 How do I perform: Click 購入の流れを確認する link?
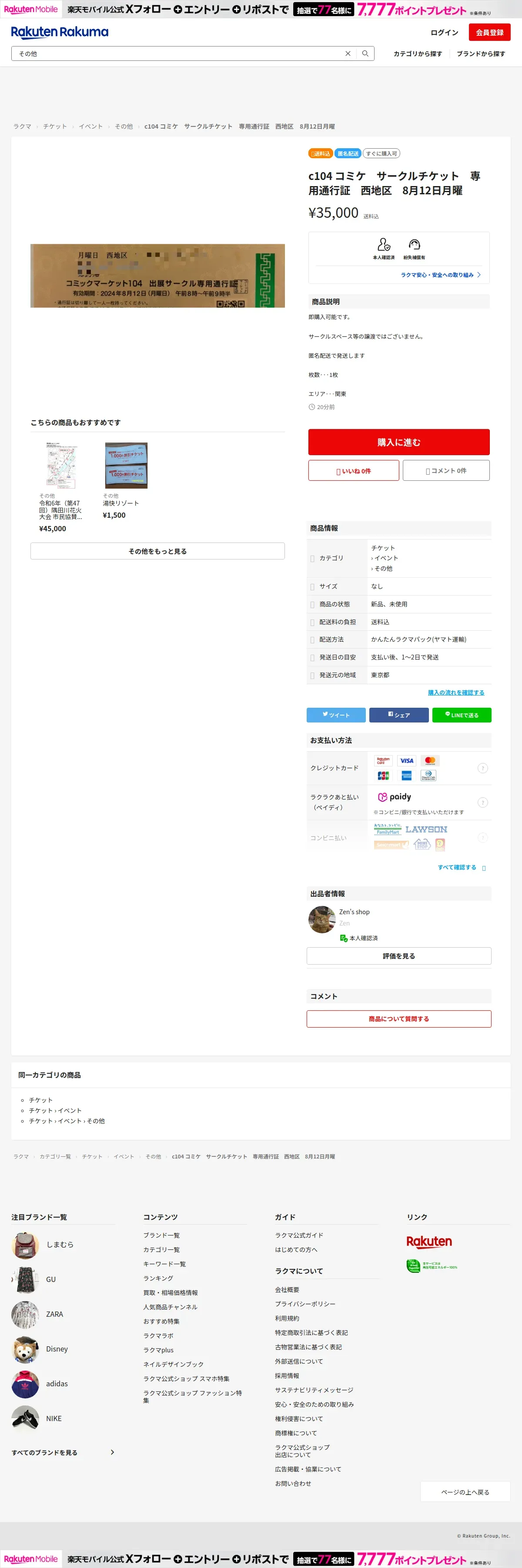click(456, 692)
